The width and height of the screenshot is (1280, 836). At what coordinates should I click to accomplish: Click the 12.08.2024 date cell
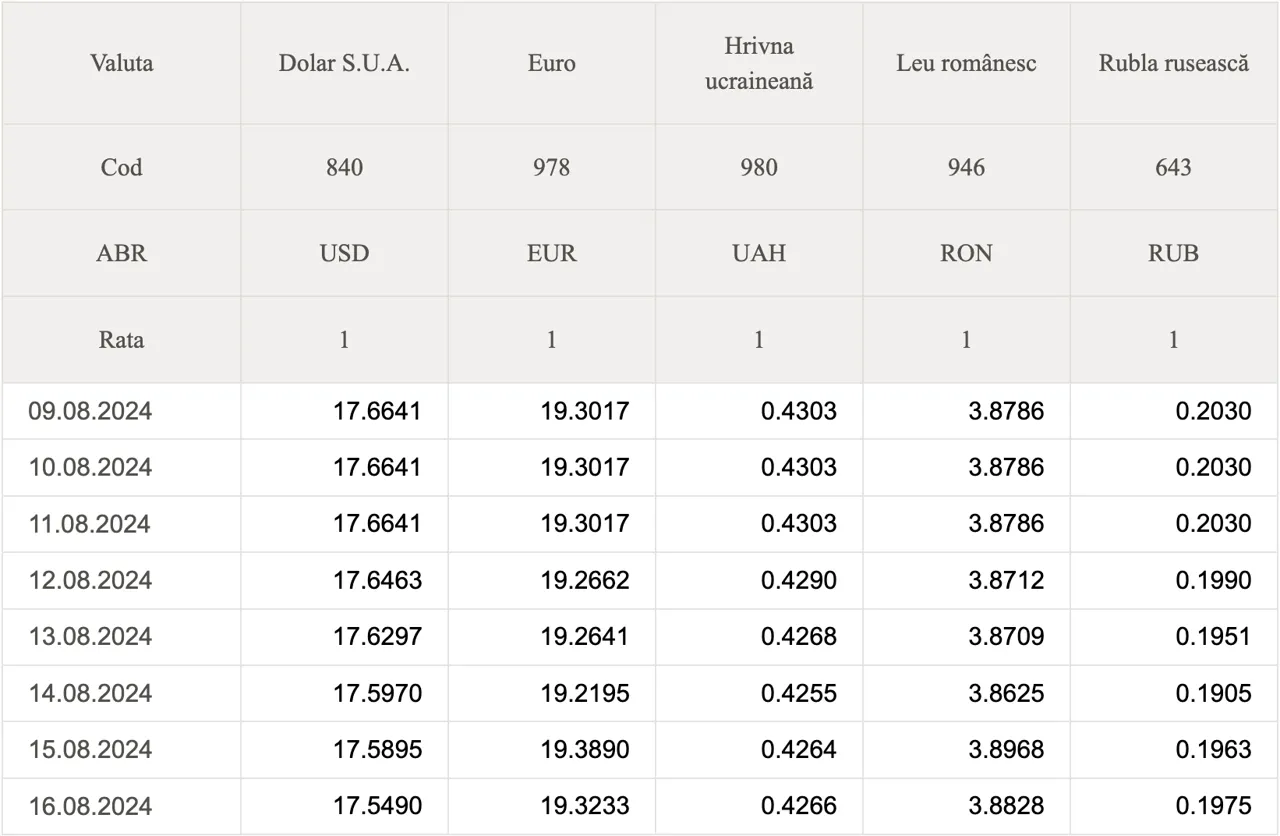(x=90, y=580)
